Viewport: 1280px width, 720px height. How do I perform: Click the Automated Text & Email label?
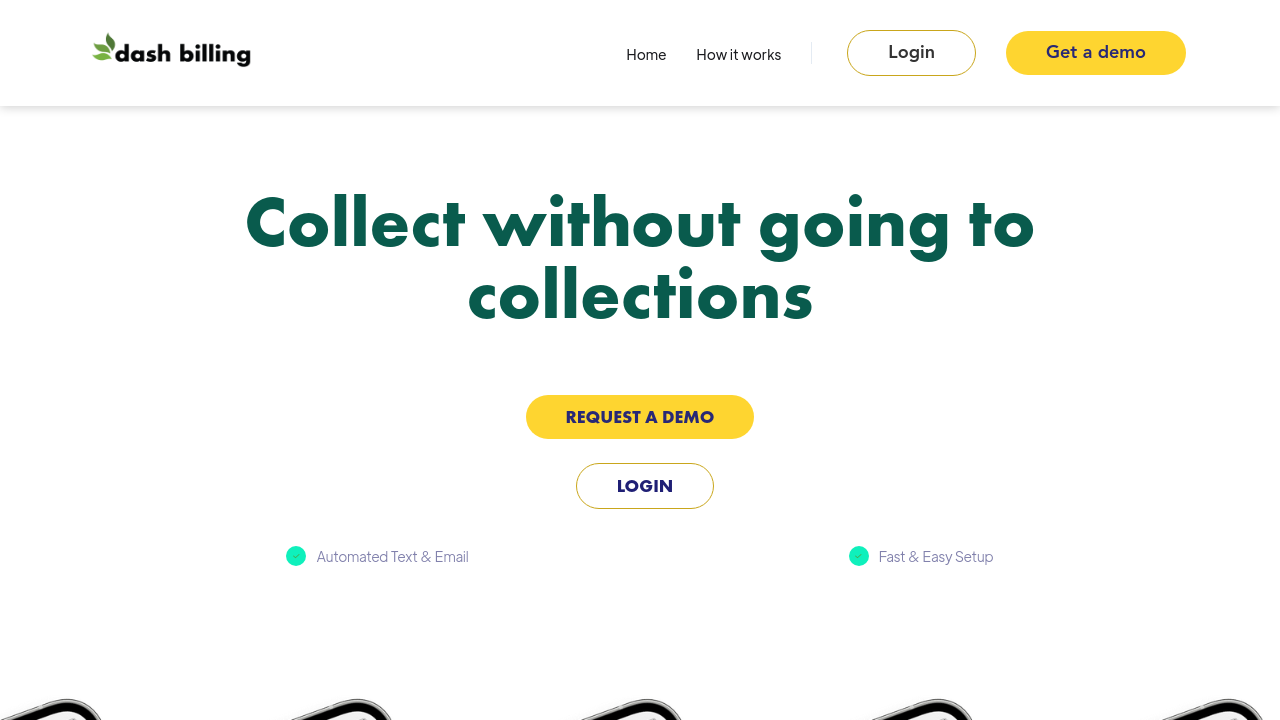click(x=392, y=557)
